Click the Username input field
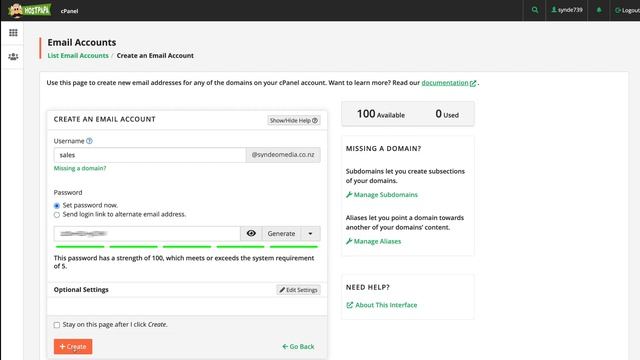640x360 pixels. click(x=150, y=155)
